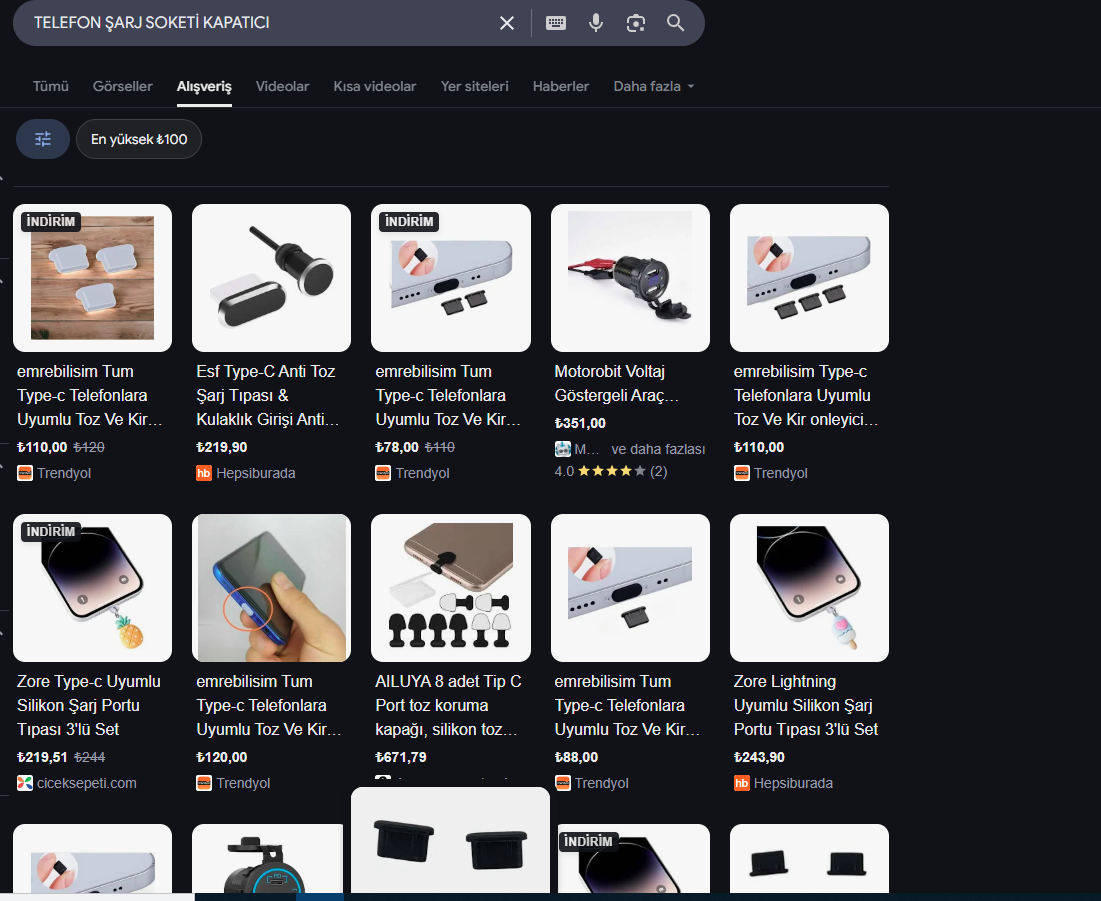Click the 4.0 star rating of Motorobit
The height and width of the screenshot is (901, 1101).
[610, 471]
